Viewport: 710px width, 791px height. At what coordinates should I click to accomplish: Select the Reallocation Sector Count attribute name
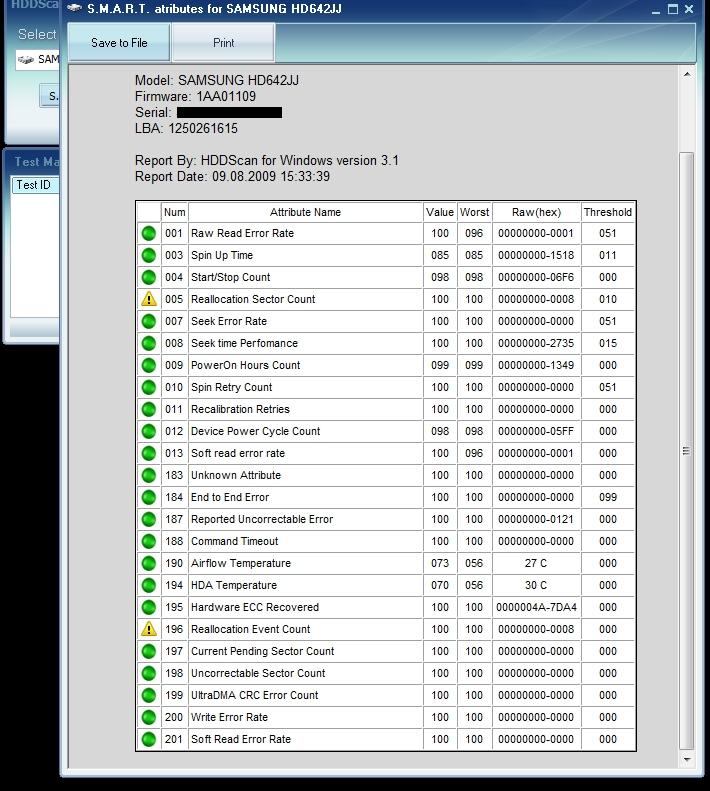(253, 299)
